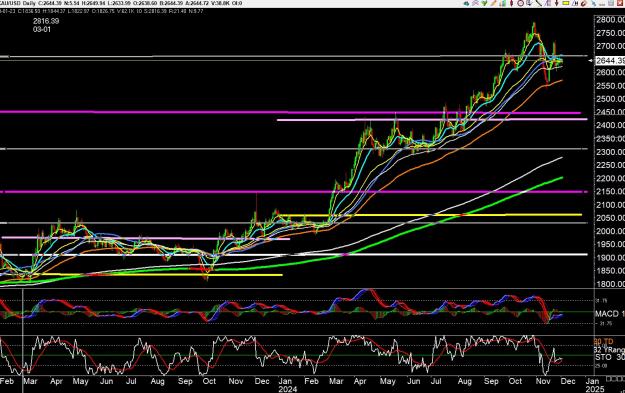The width and height of the screenshot is (625, 393).
Task: Click the 1800.00 price axis label
Action: [610, 284]
